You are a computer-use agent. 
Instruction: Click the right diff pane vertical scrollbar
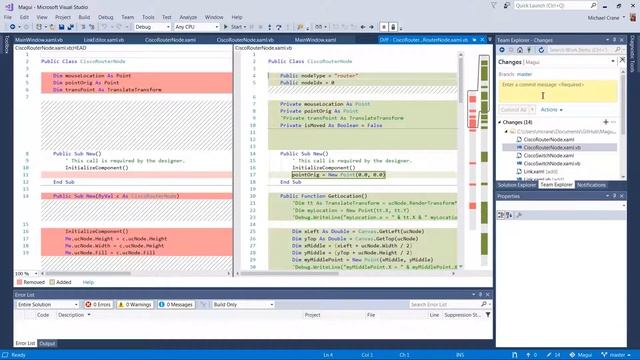460,160
